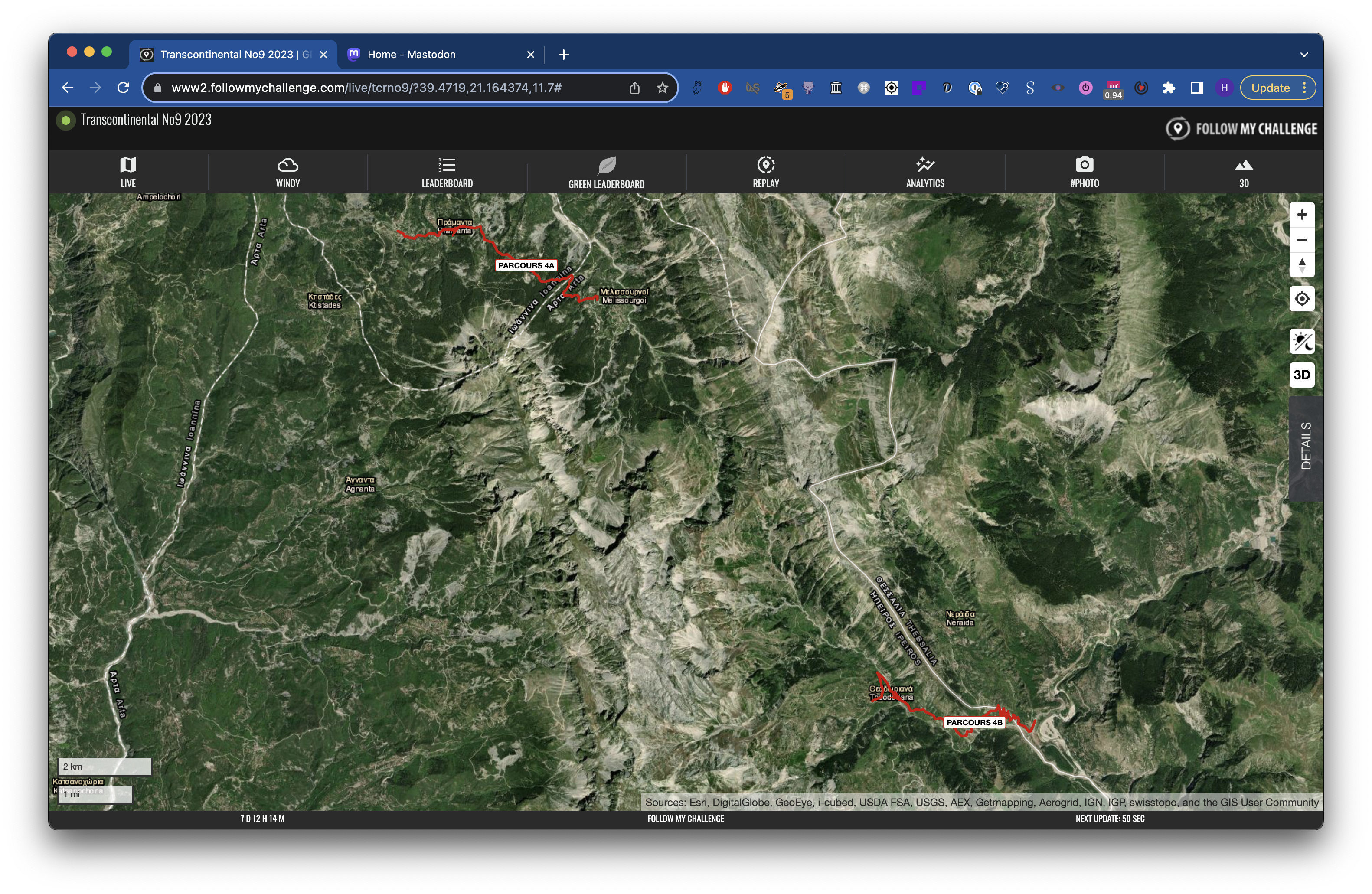
Task: Switch to Home - Mastodon tab
Action: click(441, 54)
